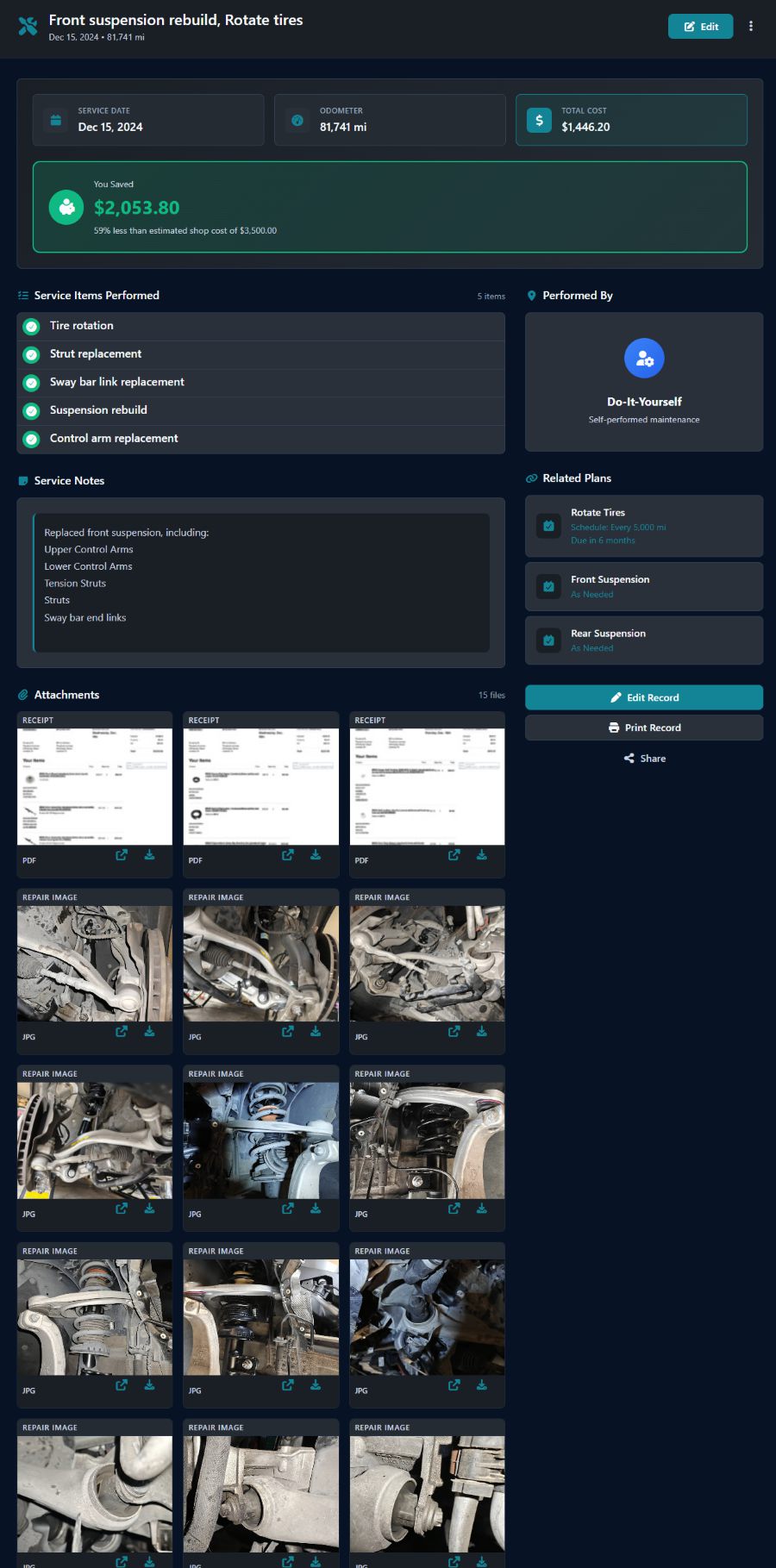Click check icon beside Control arm replacement

[x=32, y=439]
